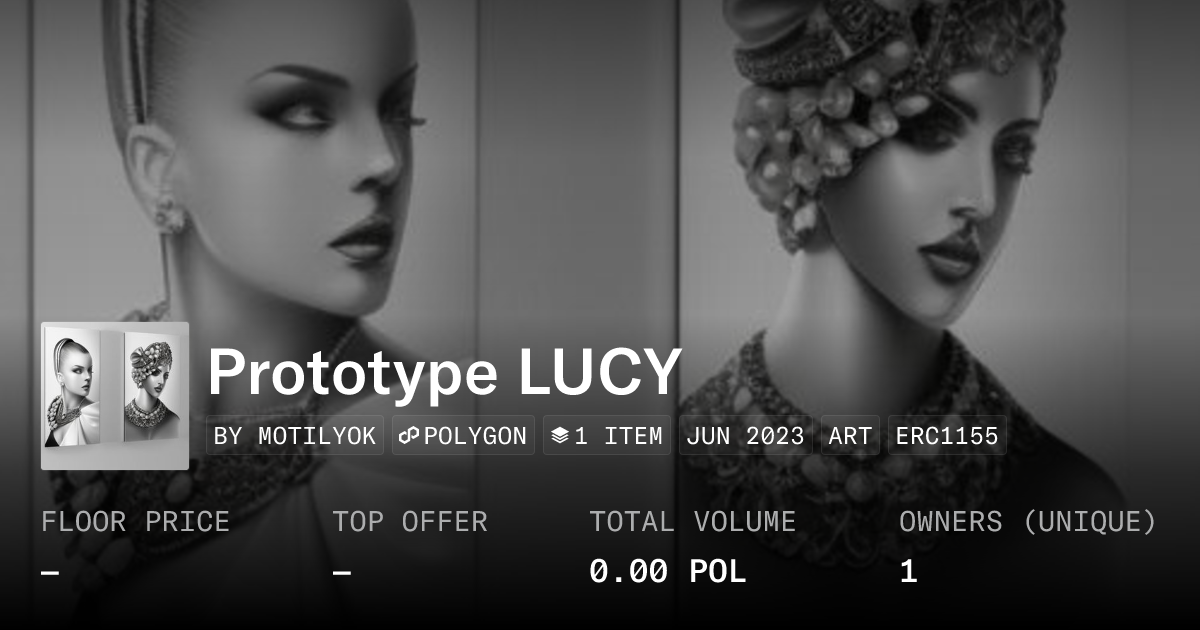Click the TOP OFFER label
This screenshot has width=1200, height=630.
(410, 521)
